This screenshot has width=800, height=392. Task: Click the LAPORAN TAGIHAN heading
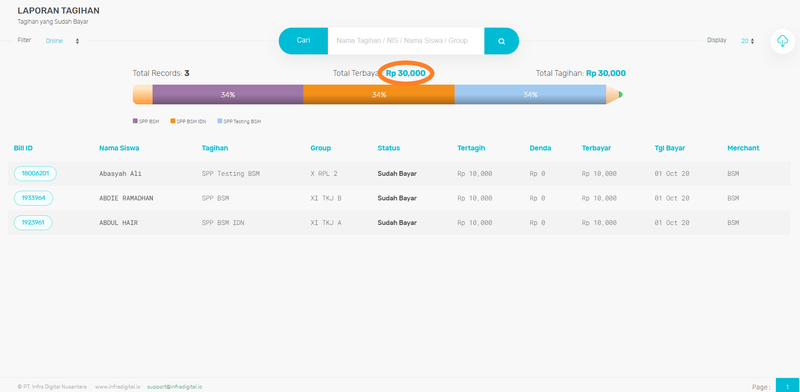click(58, 10)
